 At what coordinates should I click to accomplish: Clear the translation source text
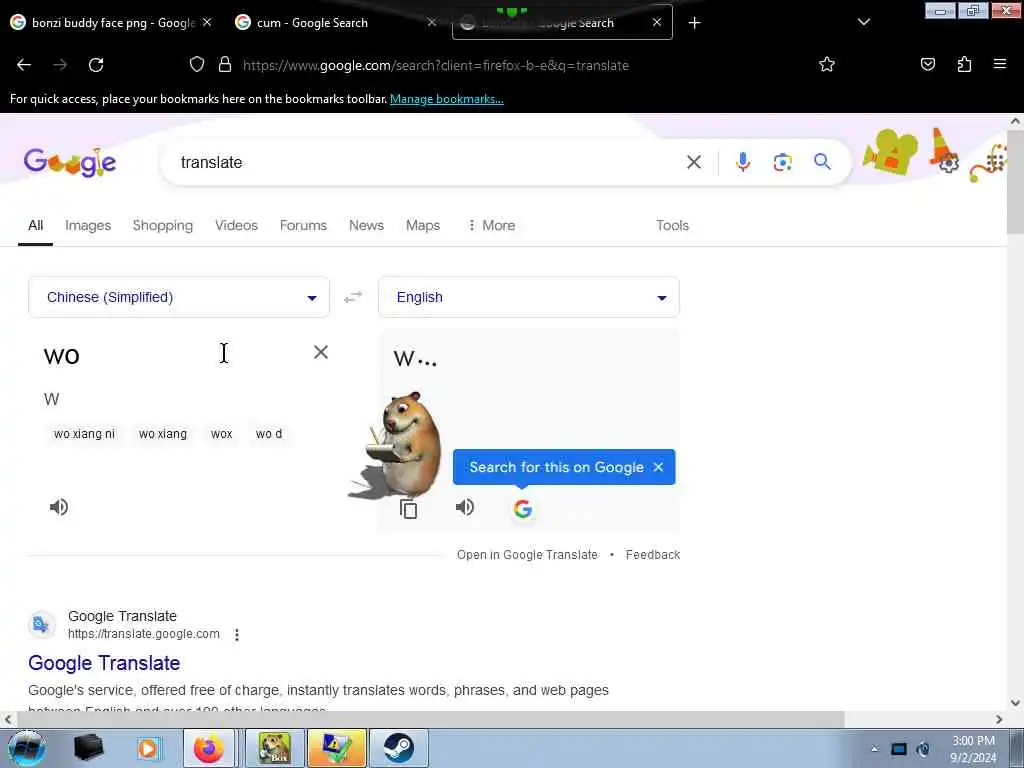pyautogui.click(x=321, y=352)
